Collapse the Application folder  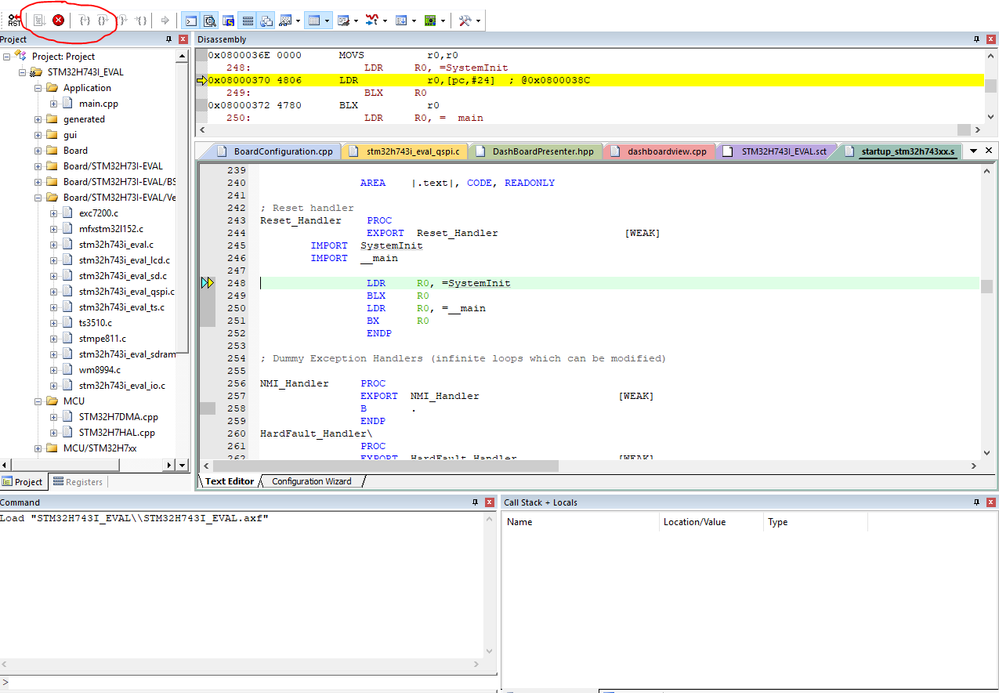(x=38, y=88)
